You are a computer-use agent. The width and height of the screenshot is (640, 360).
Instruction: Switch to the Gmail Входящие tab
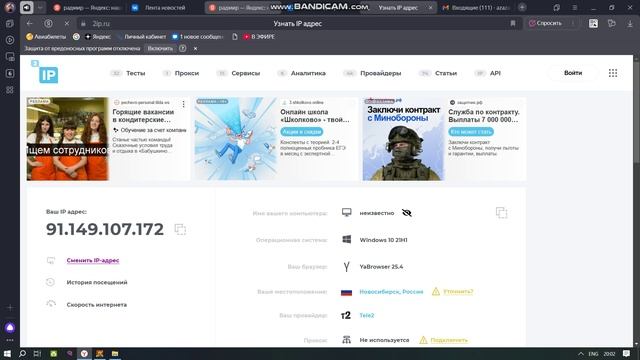tap(476, 8)
